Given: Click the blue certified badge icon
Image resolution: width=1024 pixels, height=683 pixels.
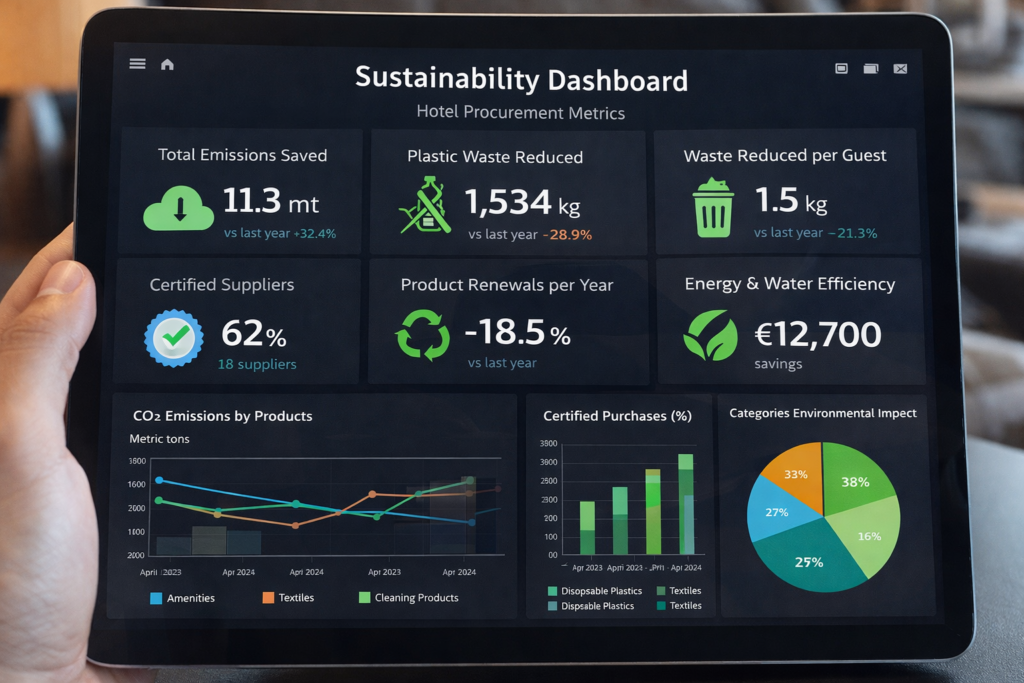Looking at the screenshot, I should click(173, 338).
